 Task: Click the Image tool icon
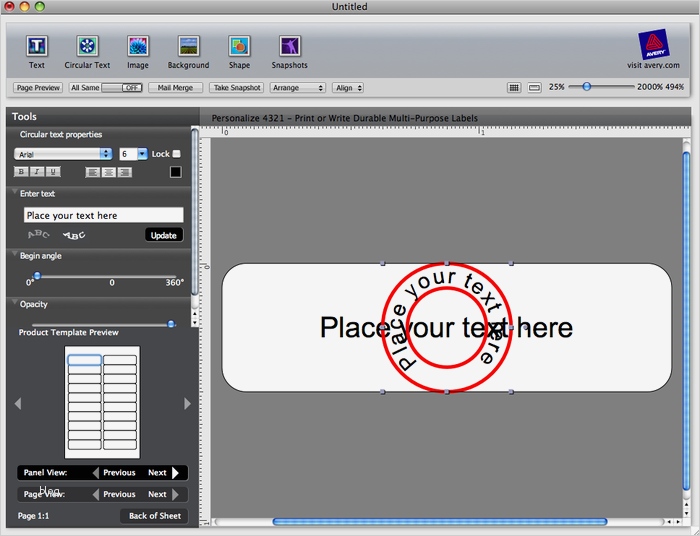[138, 46]
